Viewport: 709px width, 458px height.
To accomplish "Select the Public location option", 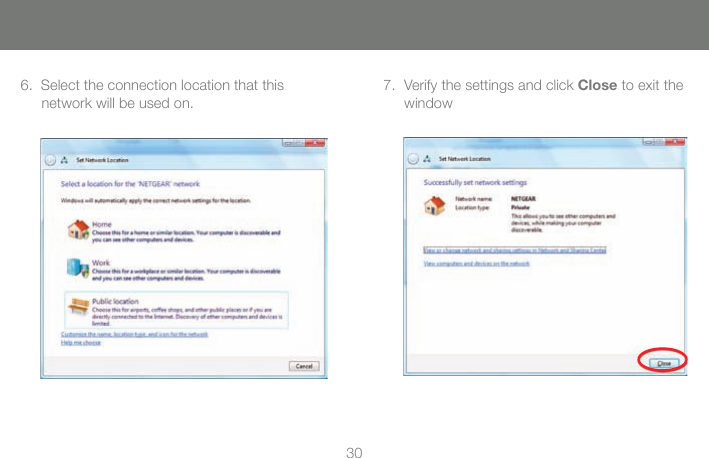I will click(x=176, y=310).
